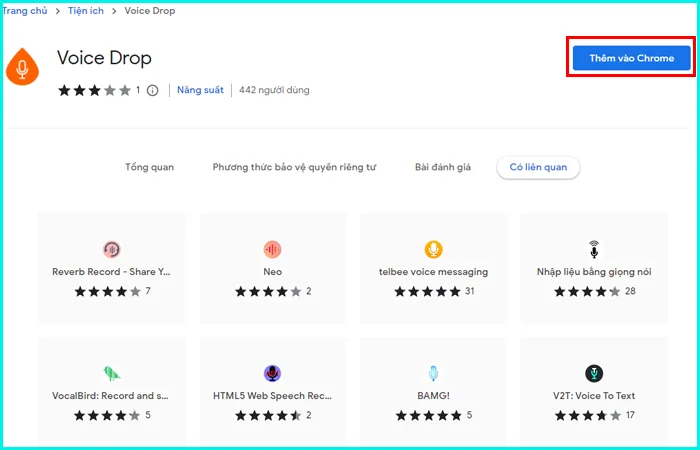Open the telbee voice messaging icon
This screenshot has width=700, height=450.
[433, 249]
